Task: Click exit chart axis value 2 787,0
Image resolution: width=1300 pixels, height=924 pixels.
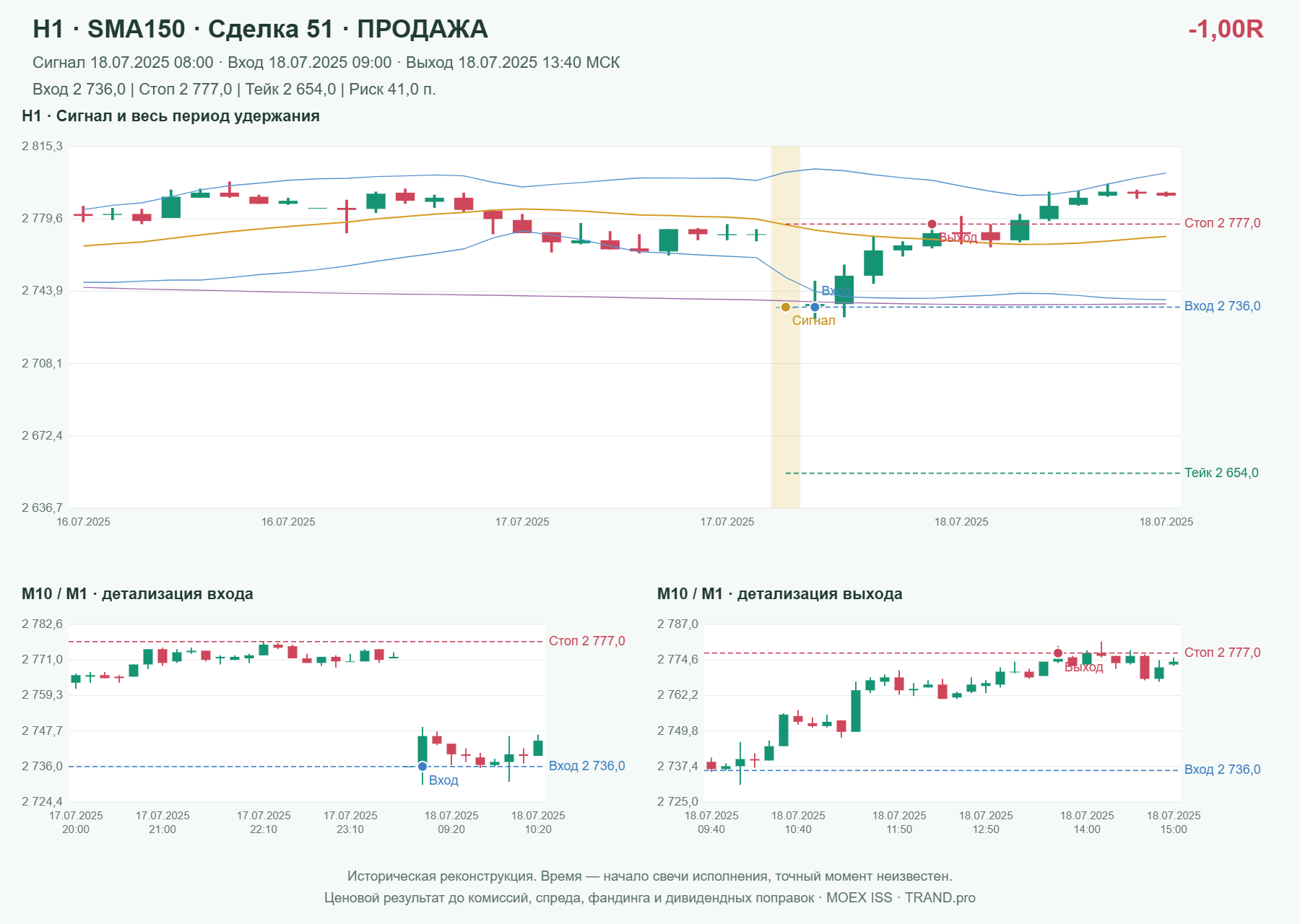Action: 677,624
